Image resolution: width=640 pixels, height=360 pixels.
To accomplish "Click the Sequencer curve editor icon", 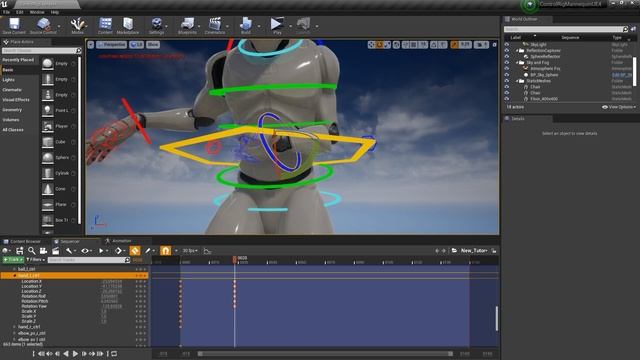I will click(207, 251).
